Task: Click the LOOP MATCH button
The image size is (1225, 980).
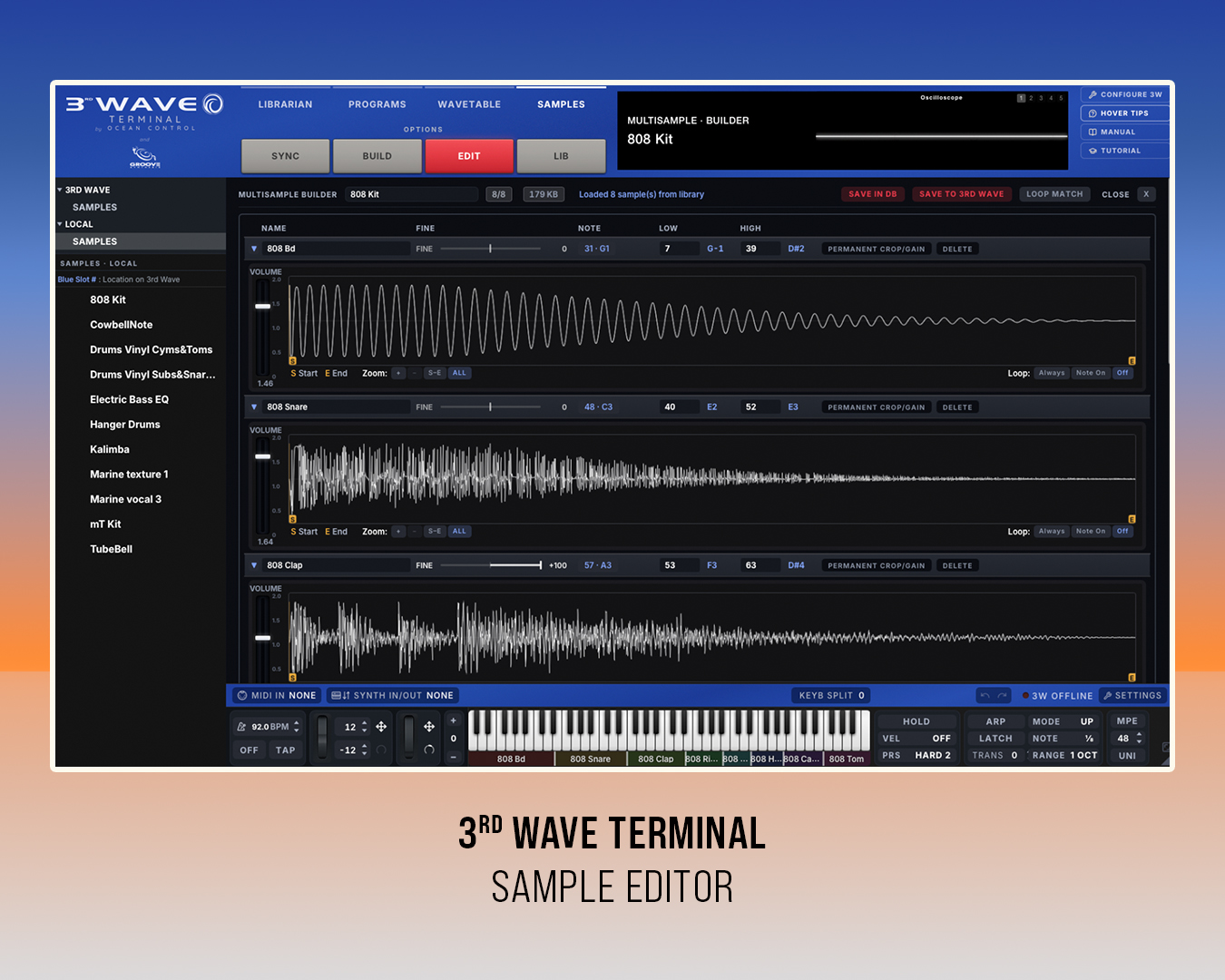Action: click(x=1054, y=194)
